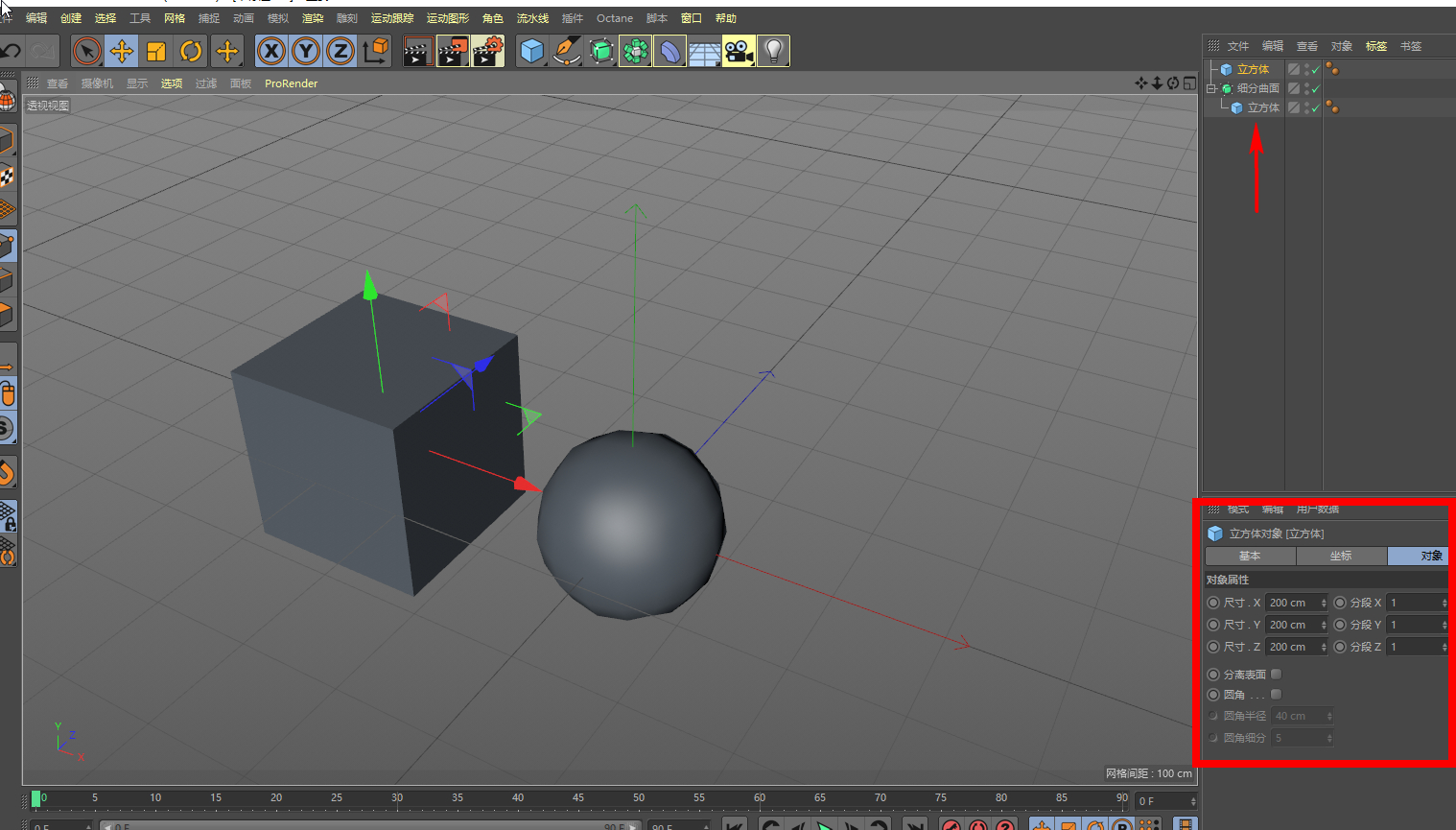1456x830 pixels.
Task: Open 文件 menu in object manager
Action: click(x=1238, y=46)
